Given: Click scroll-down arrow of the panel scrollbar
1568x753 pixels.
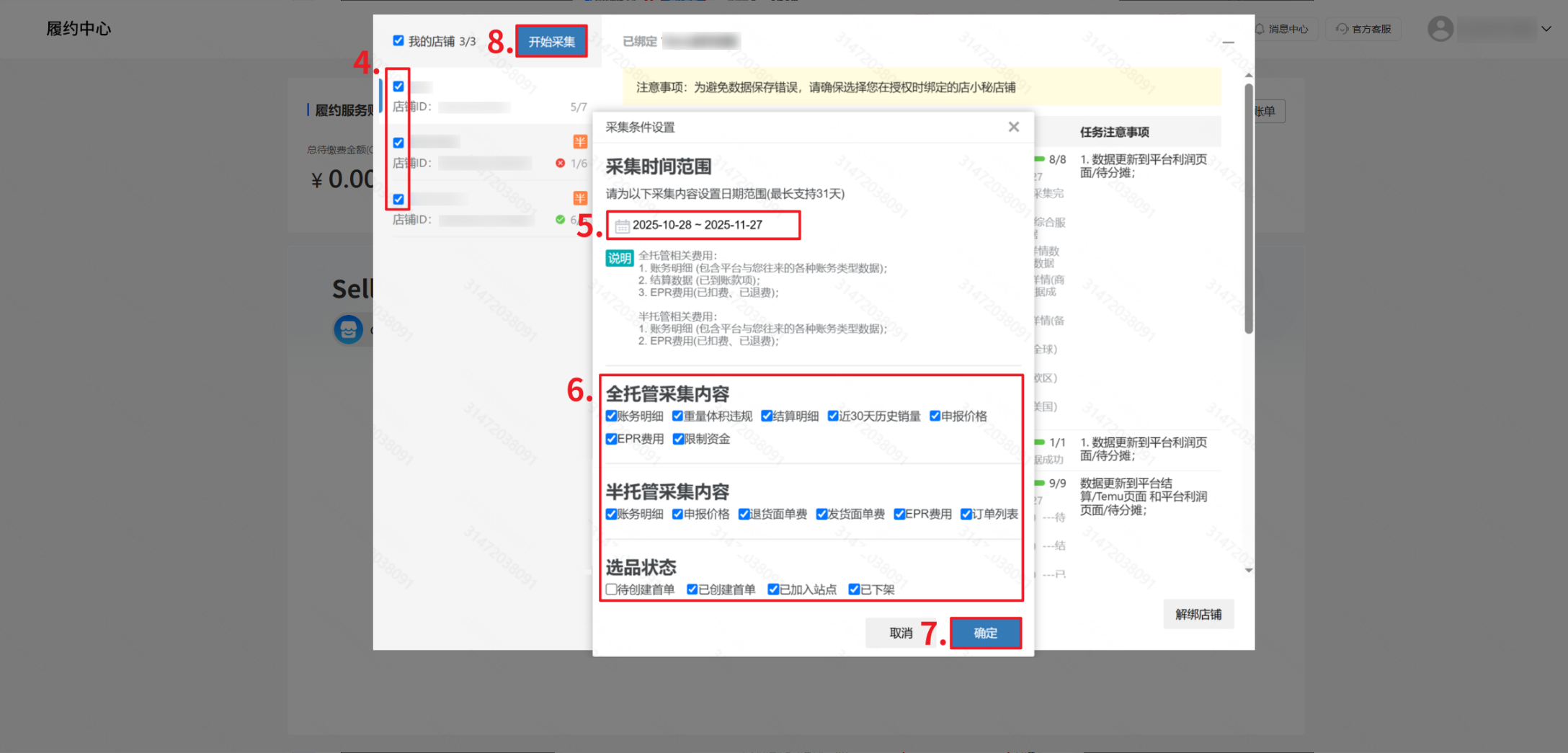Looking at the screenshot, I should click(x=1249, y=570).
